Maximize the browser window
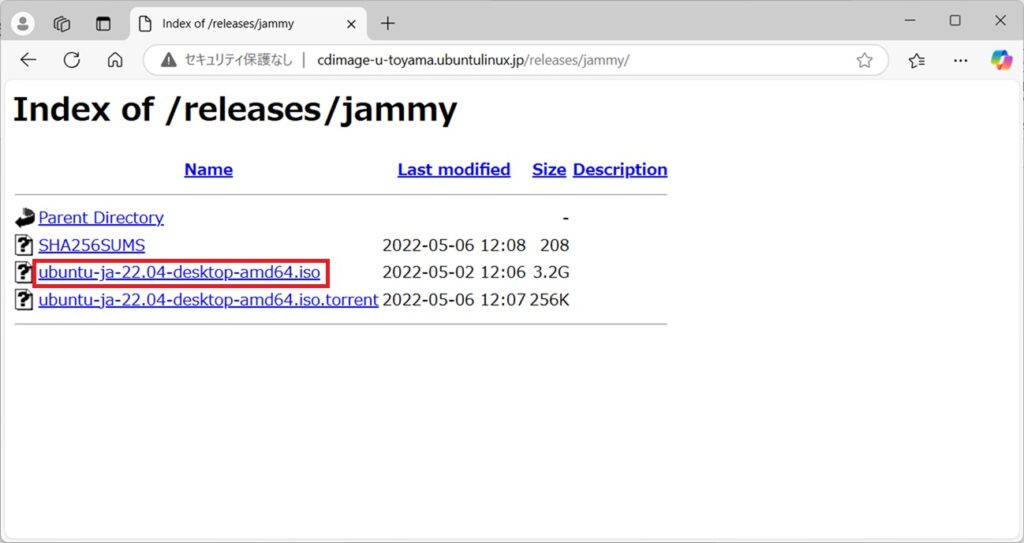 click(955, 21)
